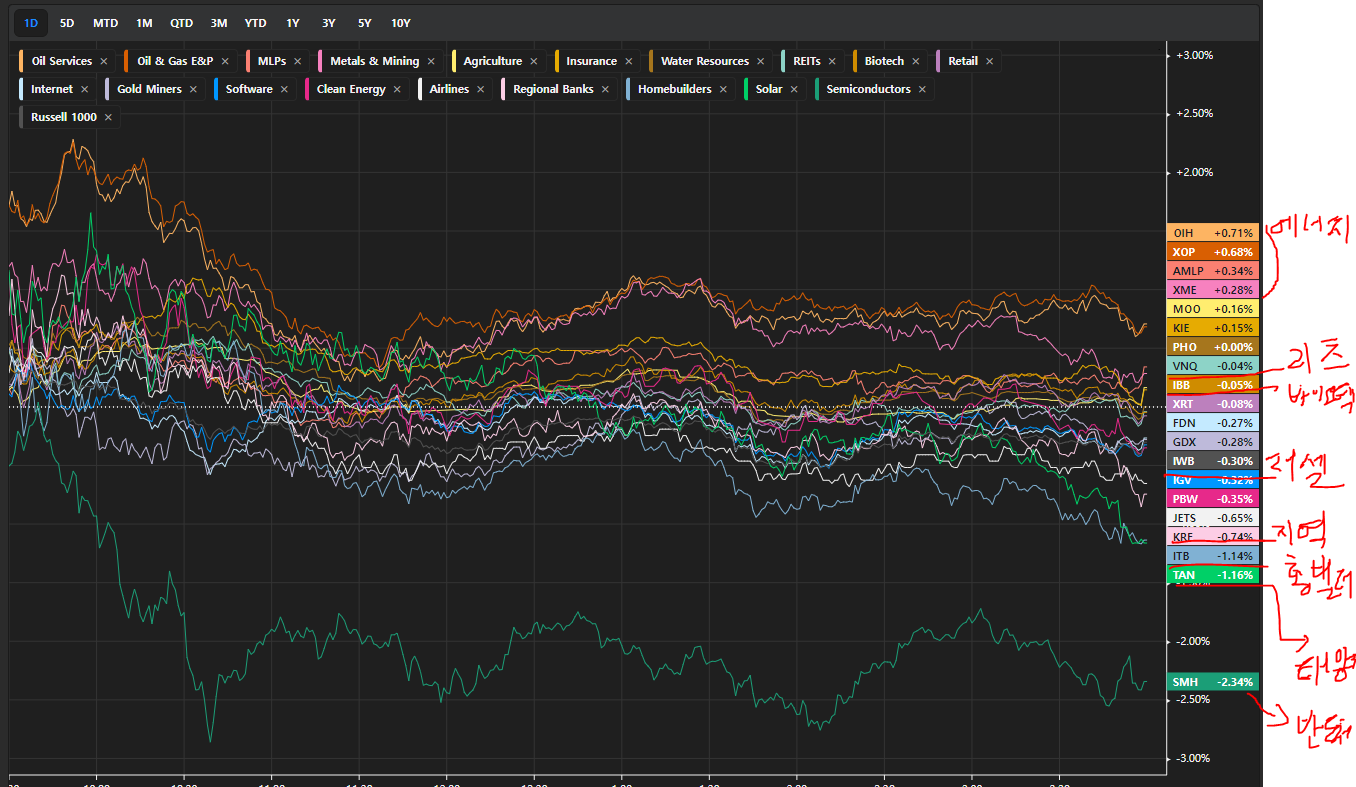Remove Solar from the chart legend
Screen dimensions: 1356x787
(x=794, y=89)
